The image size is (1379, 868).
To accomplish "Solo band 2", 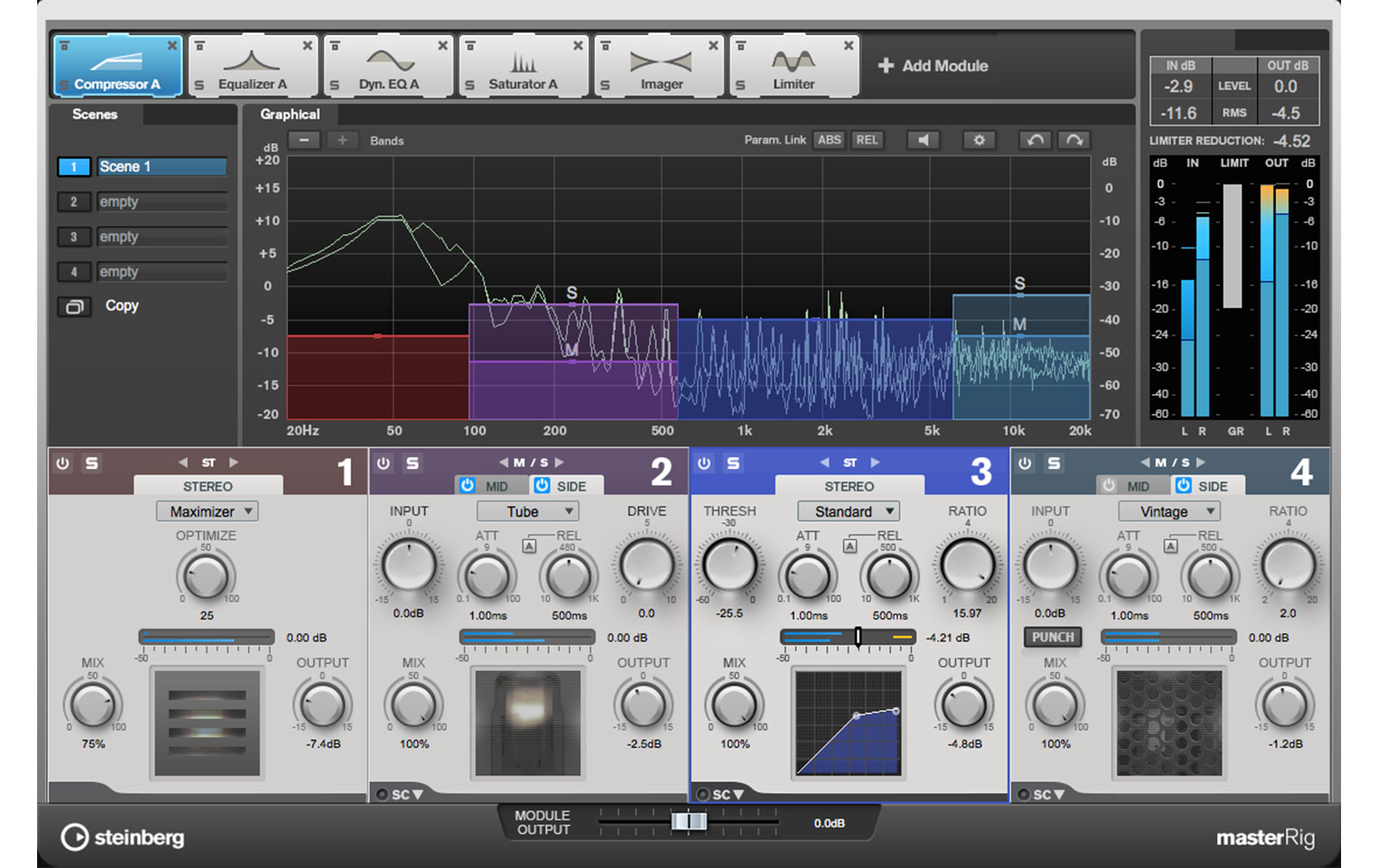I will [412, 464].
